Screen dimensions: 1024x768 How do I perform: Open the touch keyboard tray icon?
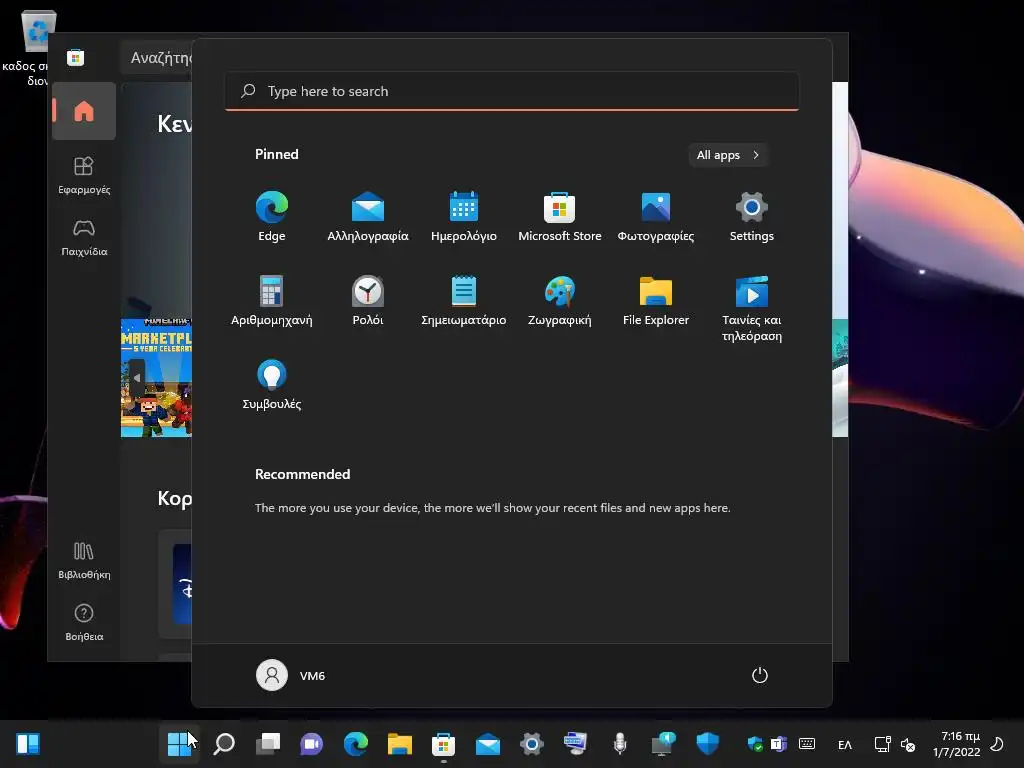tap(807, 744)
